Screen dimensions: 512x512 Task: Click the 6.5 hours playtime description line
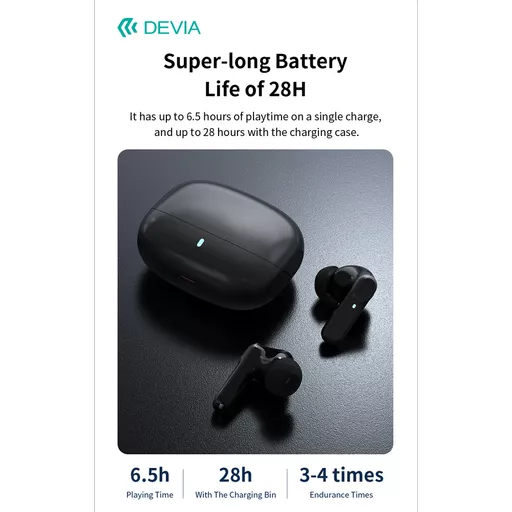pos(255,117)
